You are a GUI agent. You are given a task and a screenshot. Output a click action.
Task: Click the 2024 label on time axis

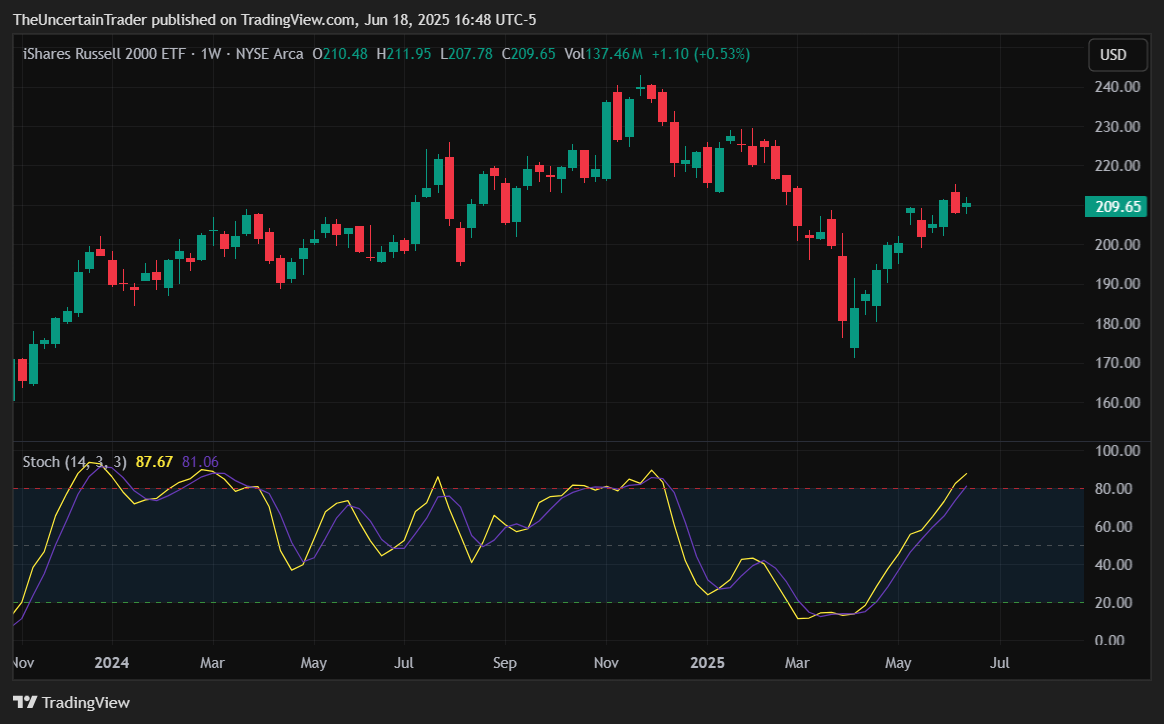tap(111, 662)
